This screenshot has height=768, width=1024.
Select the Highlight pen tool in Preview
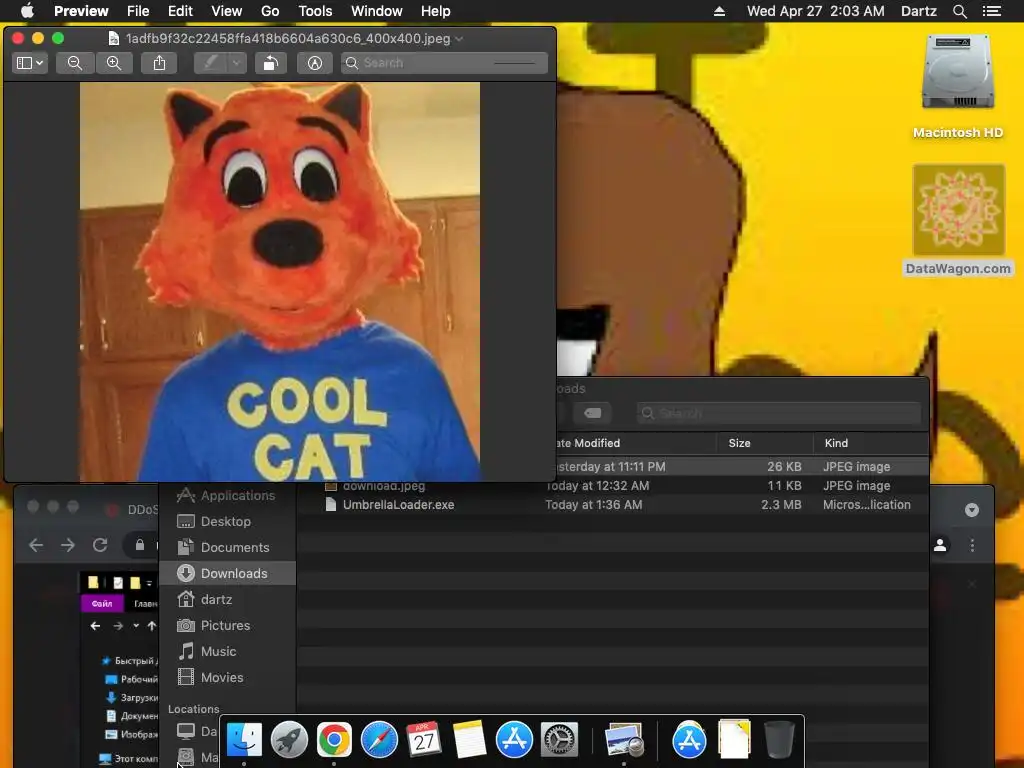[x=210, y=63]
